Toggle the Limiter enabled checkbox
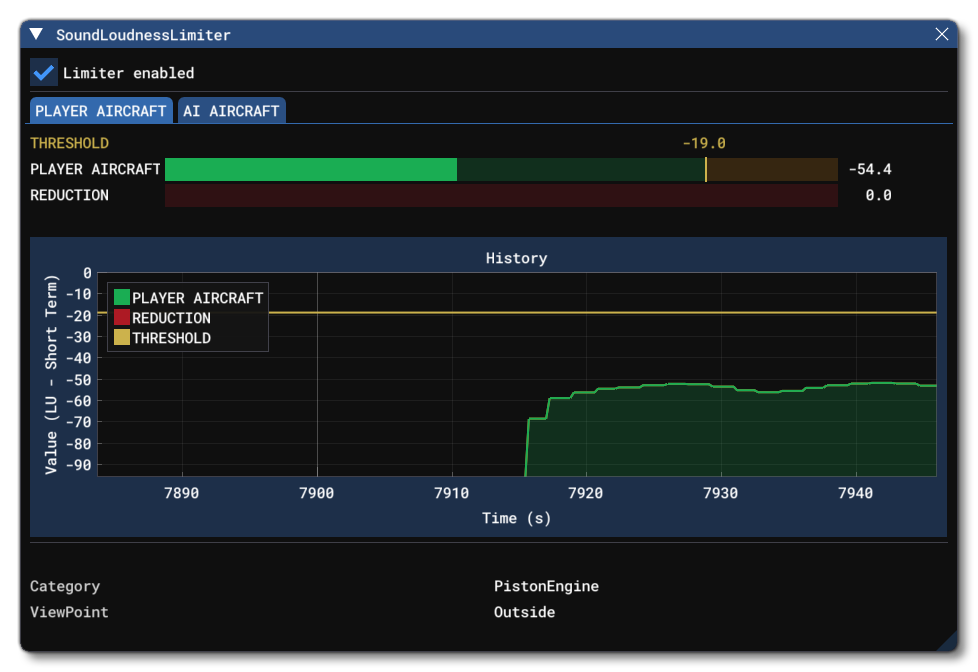Image resolution: width=978 pixels, height=672 pixels. 44,73
